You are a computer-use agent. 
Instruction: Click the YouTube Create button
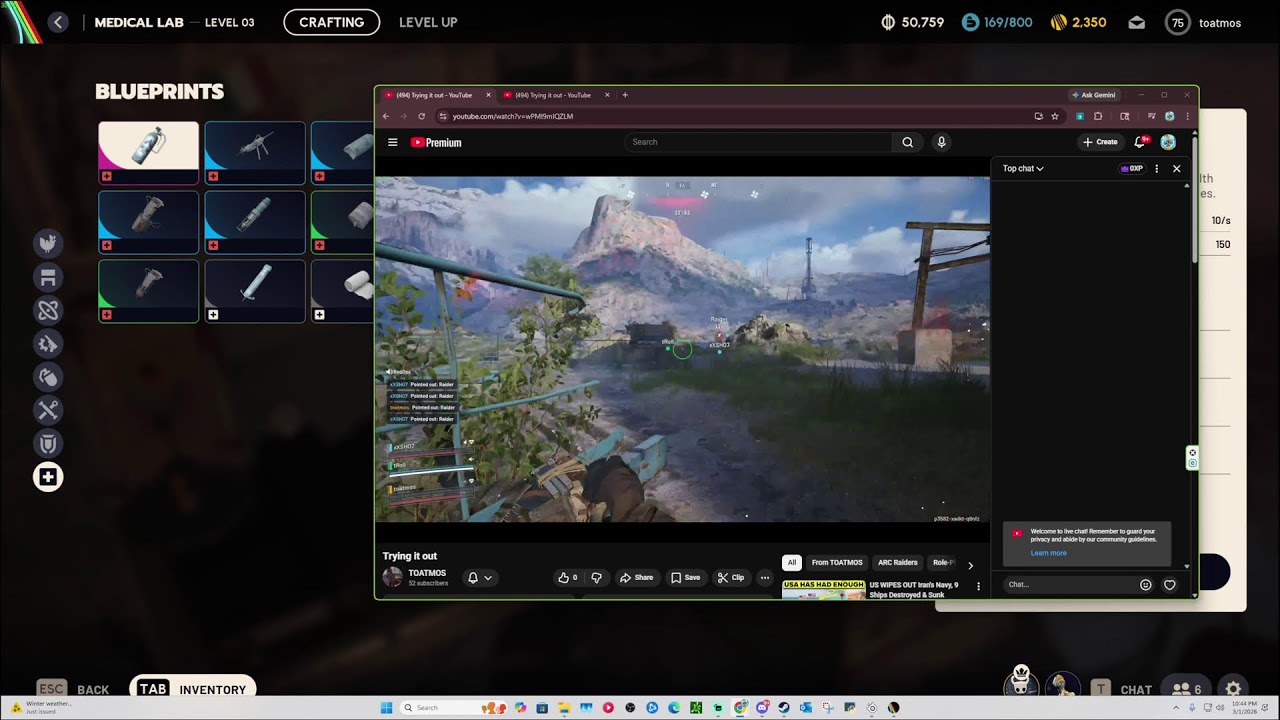[x=1100, y=142]
